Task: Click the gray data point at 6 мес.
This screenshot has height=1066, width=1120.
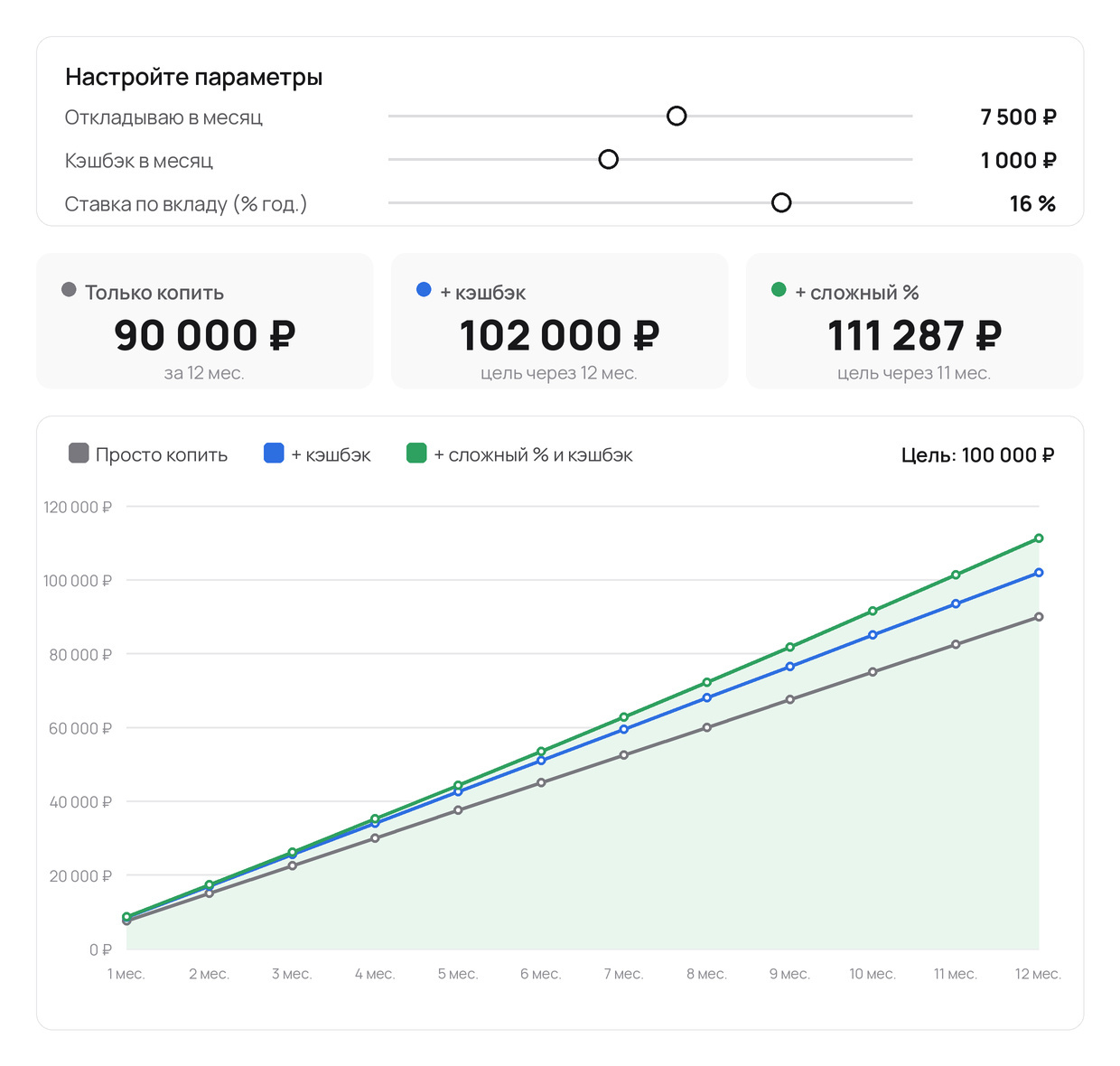Action: click(x=541, y=782)
